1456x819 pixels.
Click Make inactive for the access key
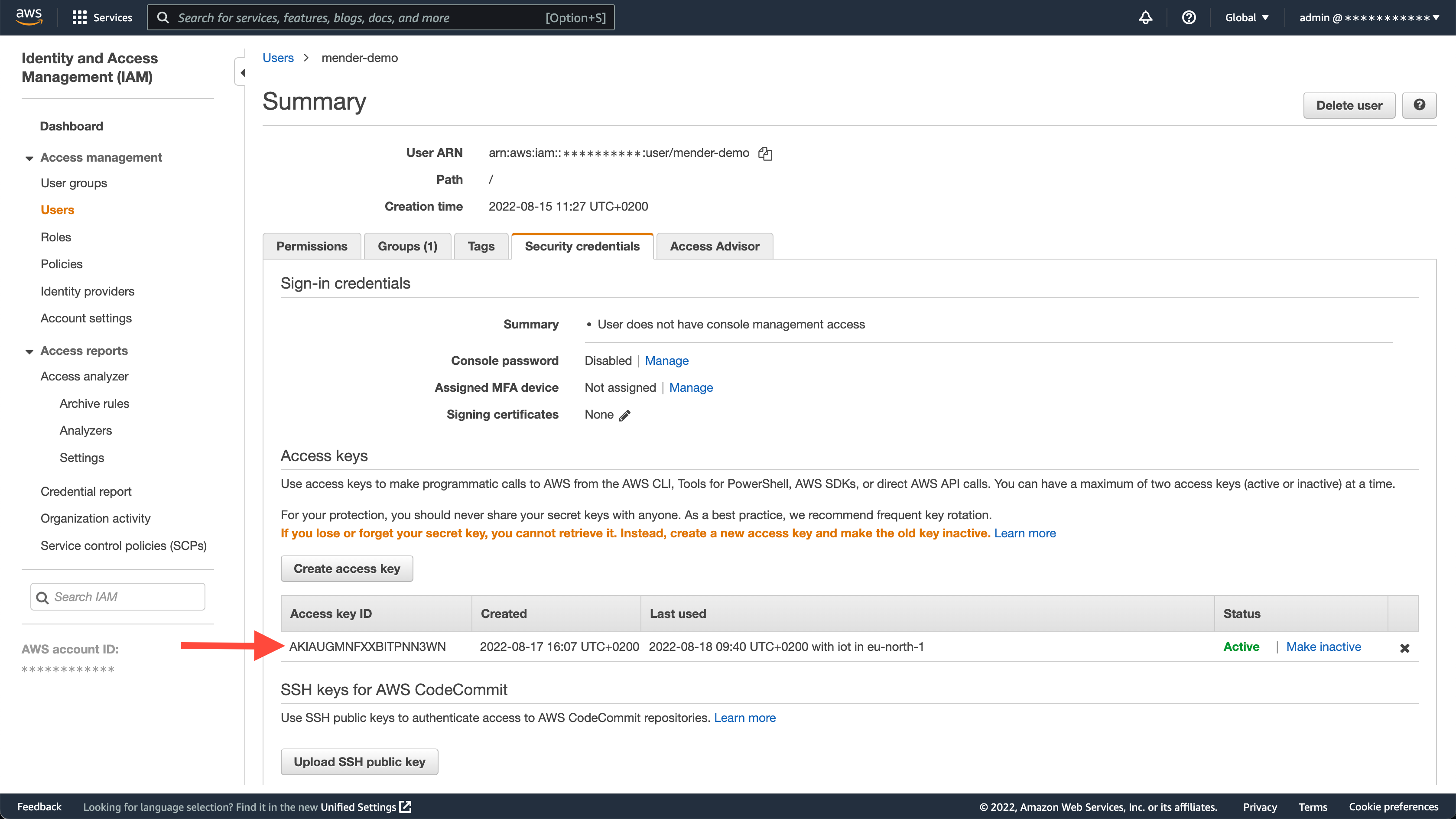(1323, 647)
